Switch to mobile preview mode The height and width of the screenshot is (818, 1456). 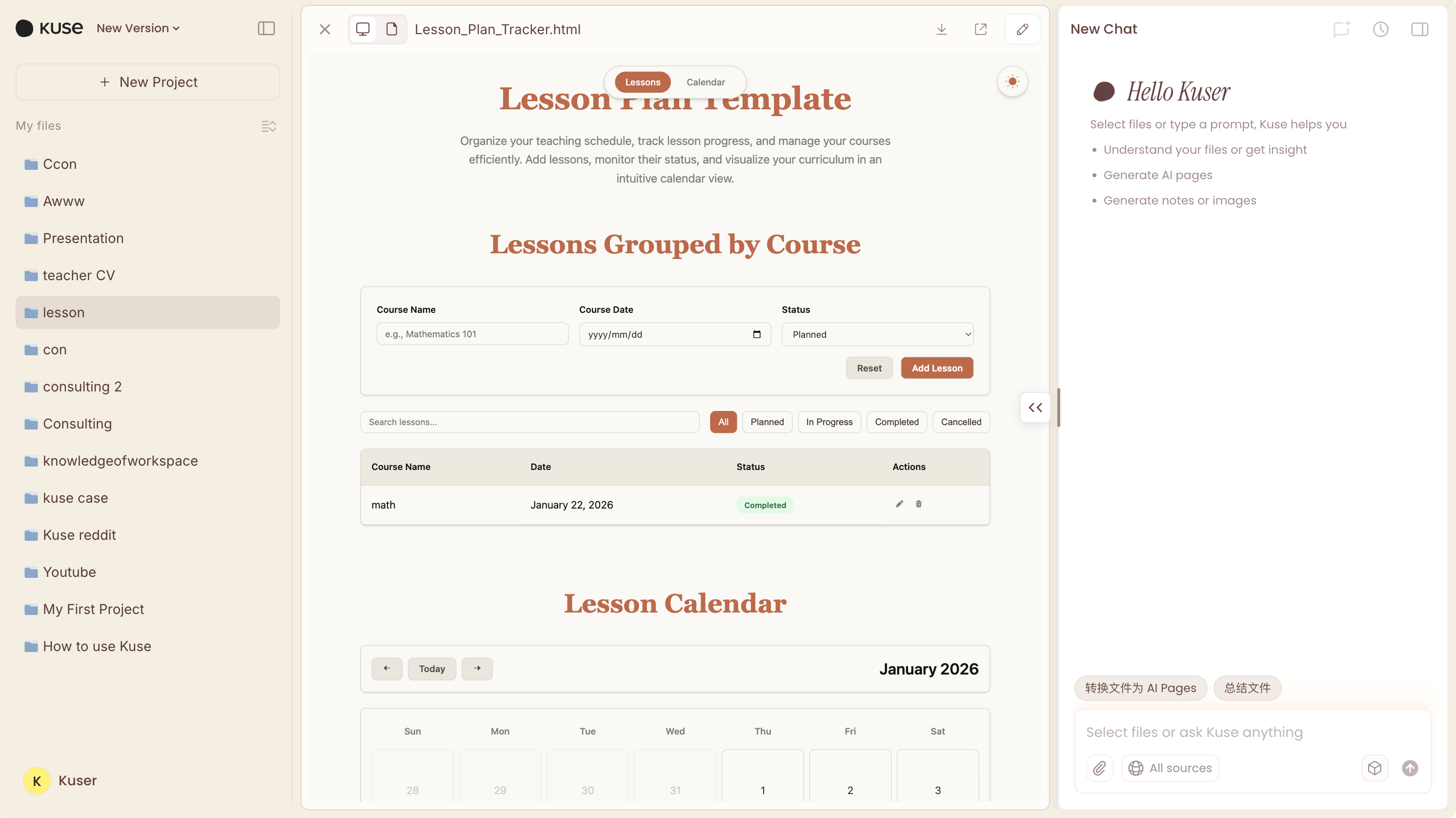391,28
